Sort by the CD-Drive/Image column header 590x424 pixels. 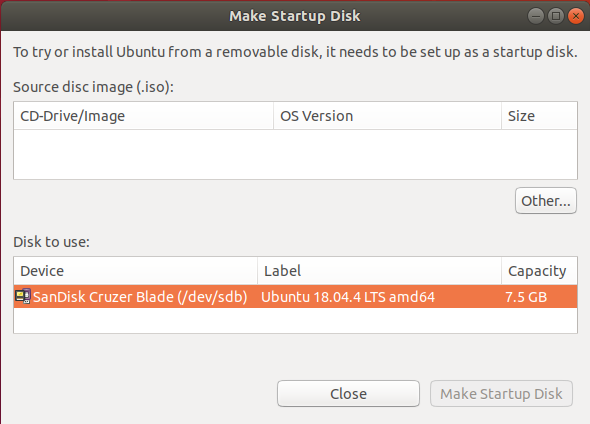tap(143, 116)
